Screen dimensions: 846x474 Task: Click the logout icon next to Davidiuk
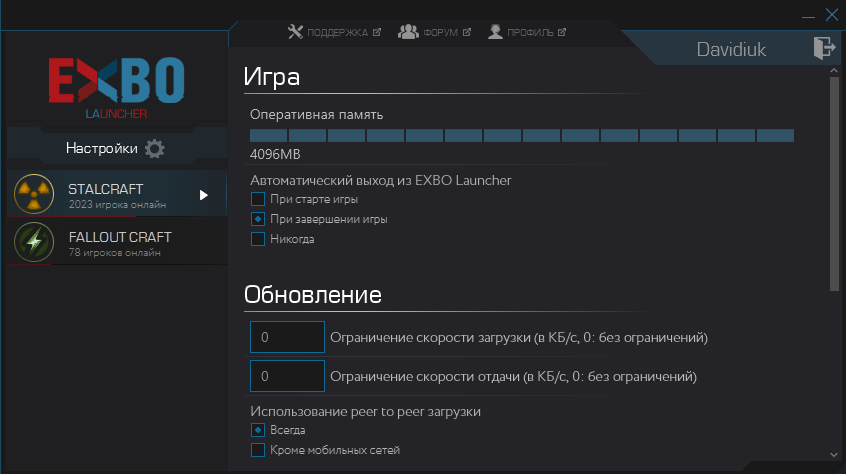point(824,48)
